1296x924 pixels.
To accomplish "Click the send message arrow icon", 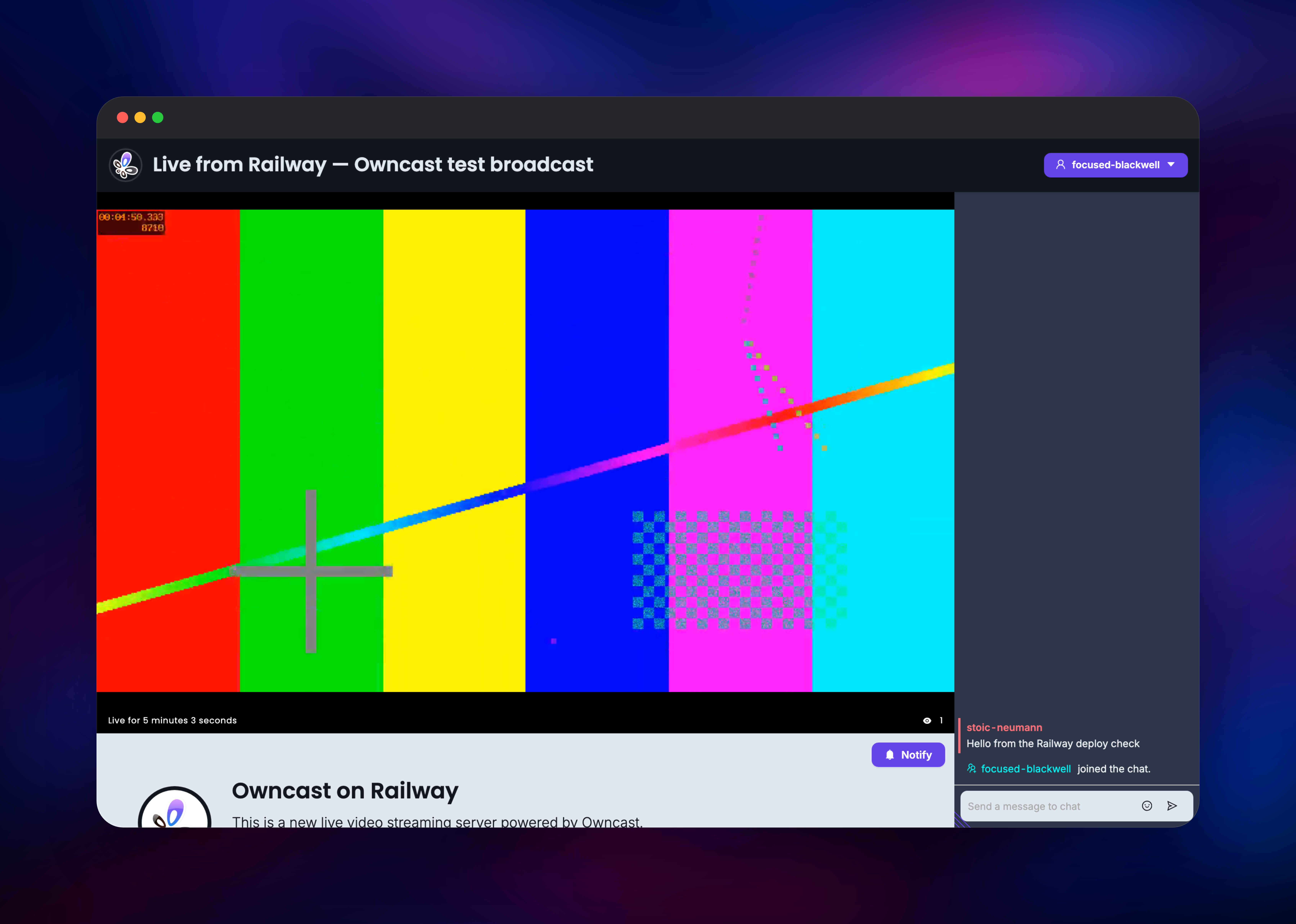I will (x=1172, y=806).
